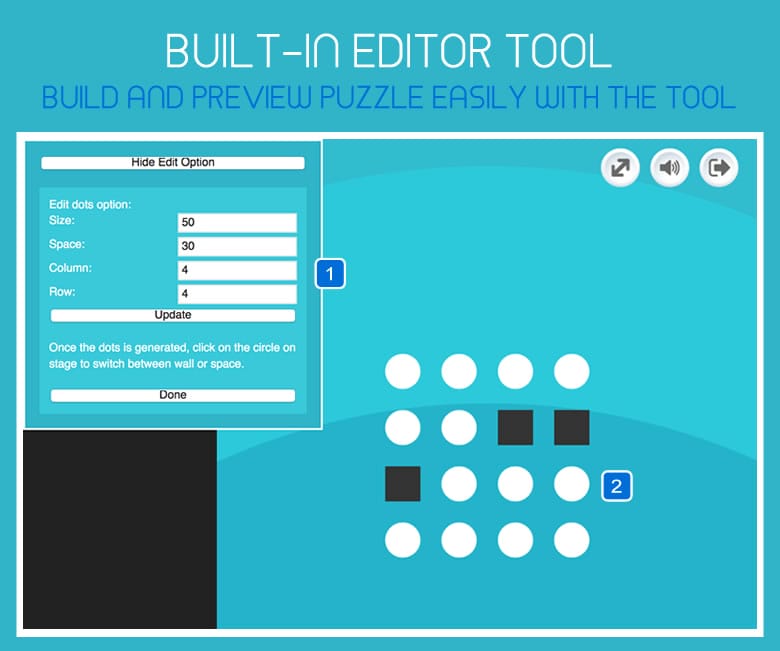Viewport: 780px width, 651px height.
Task: Switch top-left white circle to wall
Action: tap(403, 371)
